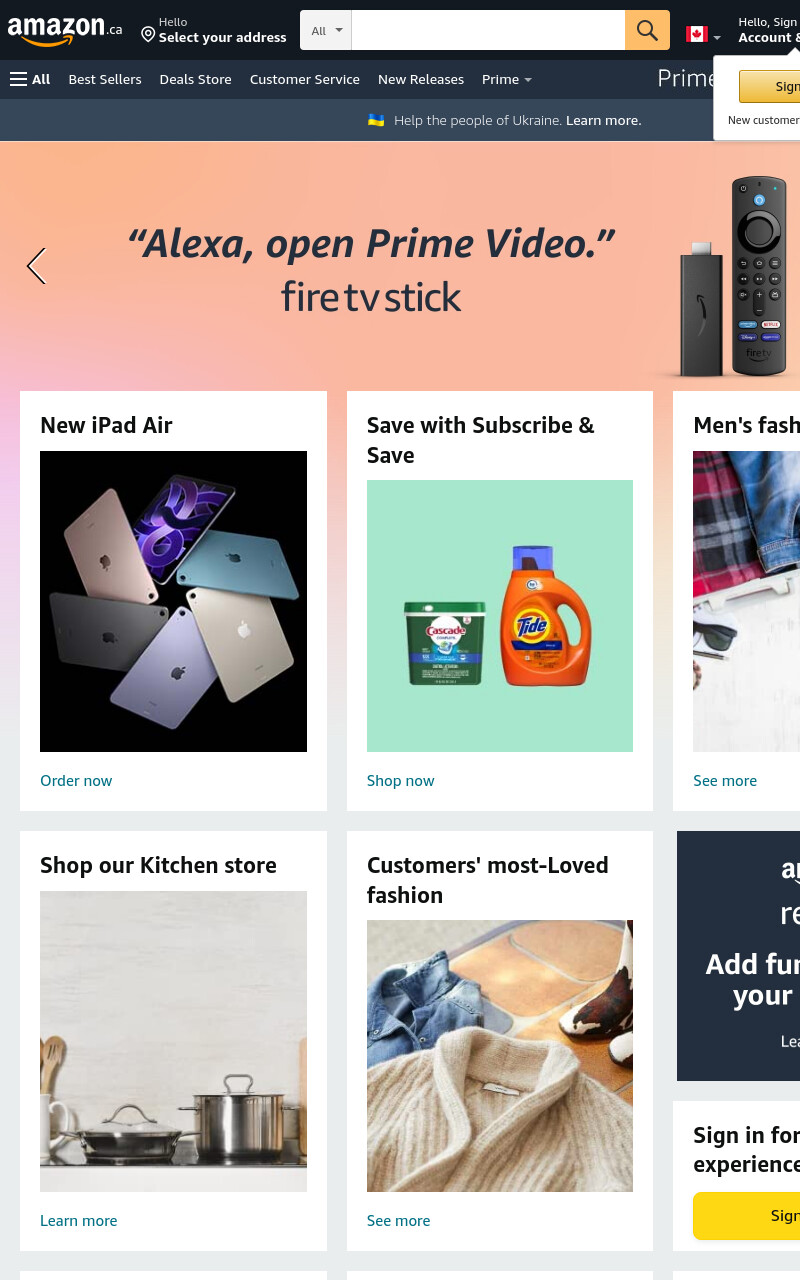
Task: Expand the language flag dropdown arrow
Action: click(717, 38)
